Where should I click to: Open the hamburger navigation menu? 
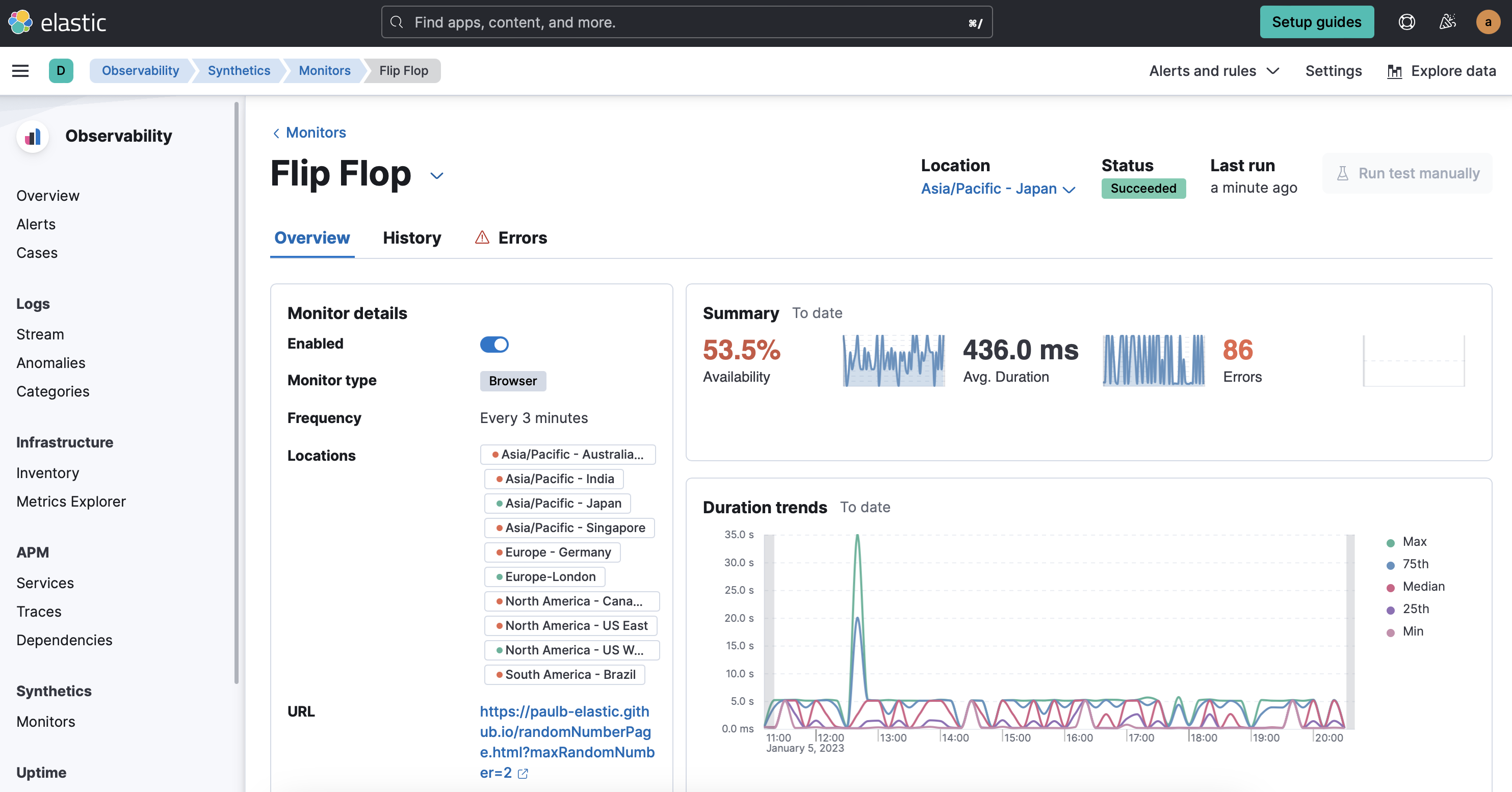tap(20, 71)
